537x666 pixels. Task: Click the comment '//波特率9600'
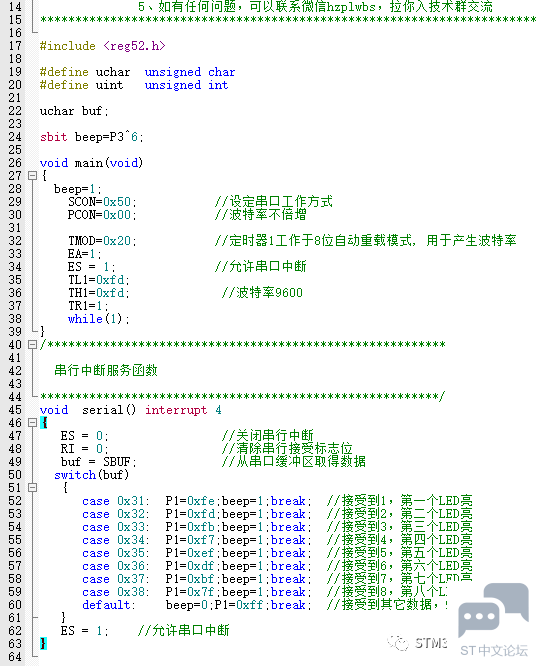coord(262,293)
